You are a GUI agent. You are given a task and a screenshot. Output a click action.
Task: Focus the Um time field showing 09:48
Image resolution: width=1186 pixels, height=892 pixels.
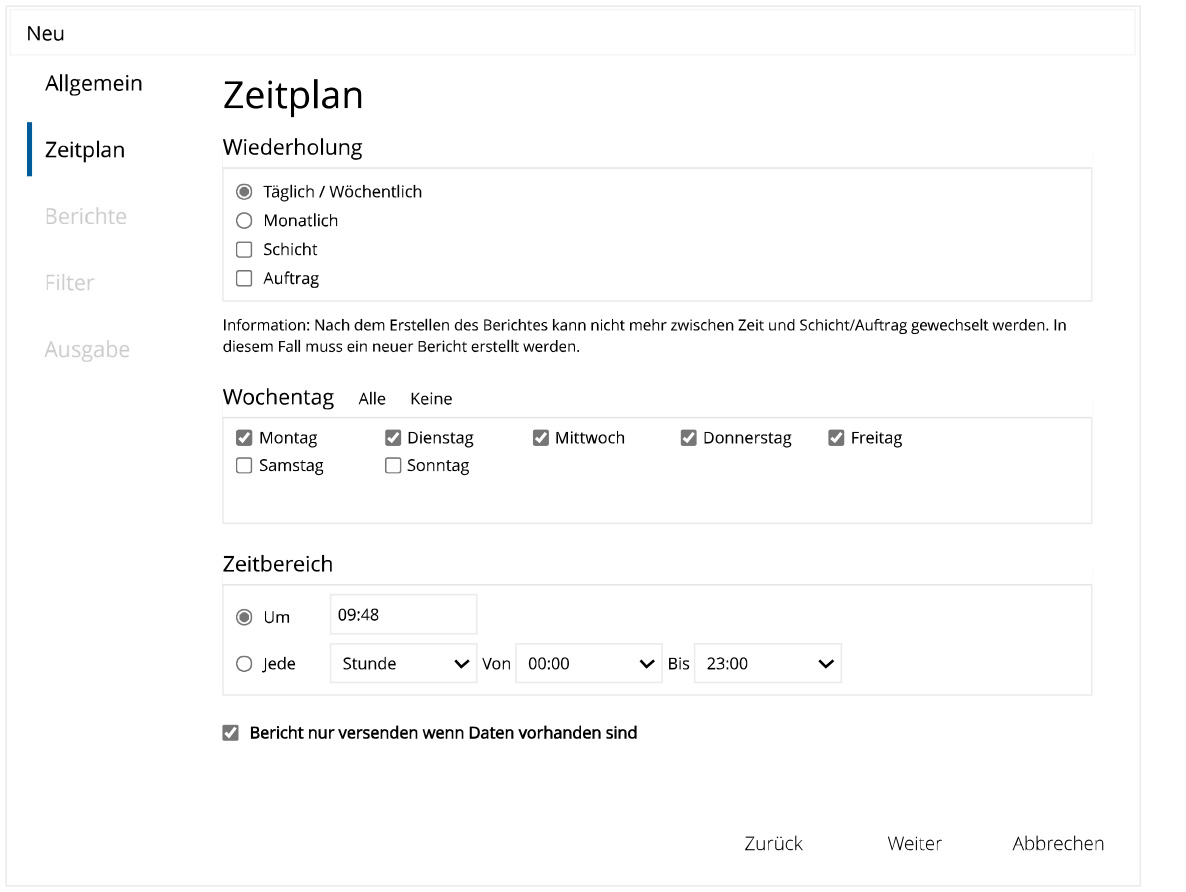403,614
